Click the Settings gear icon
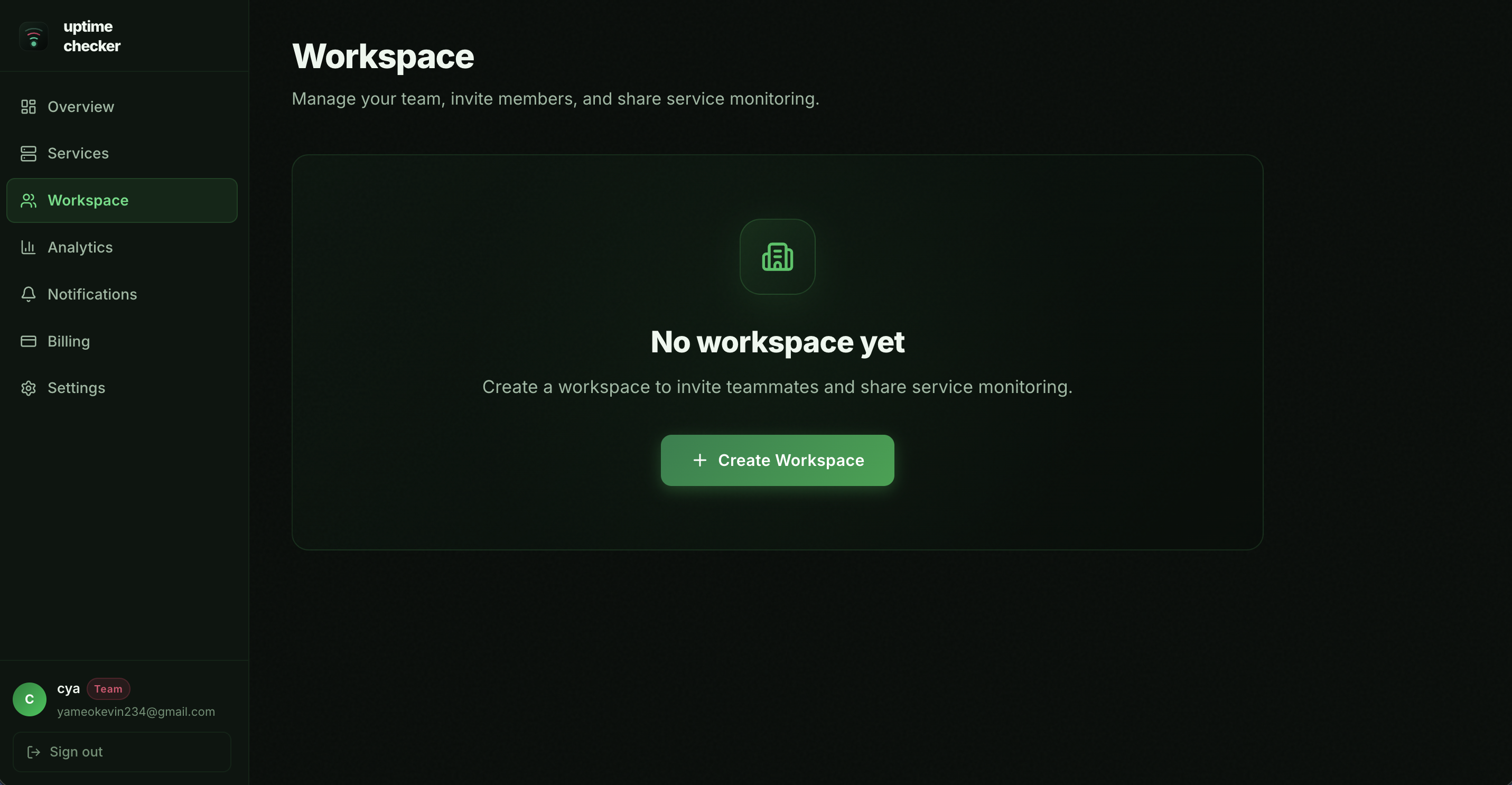 click(28, 388)
